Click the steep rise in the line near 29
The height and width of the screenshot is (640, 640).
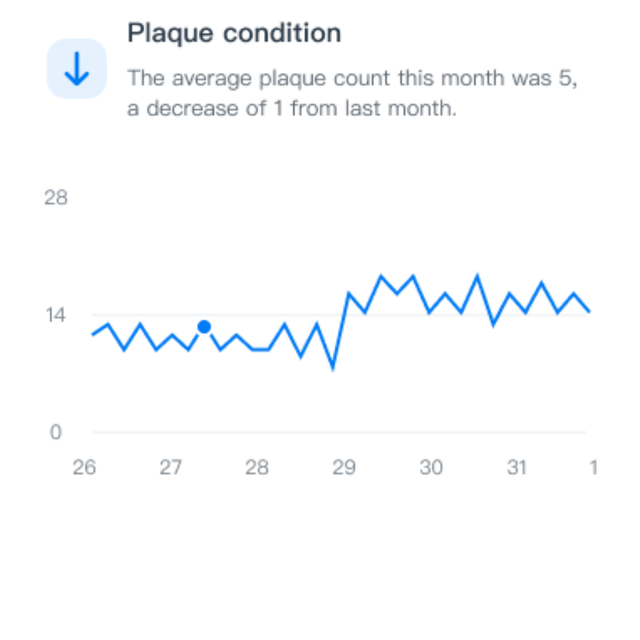tap(341, 330)
